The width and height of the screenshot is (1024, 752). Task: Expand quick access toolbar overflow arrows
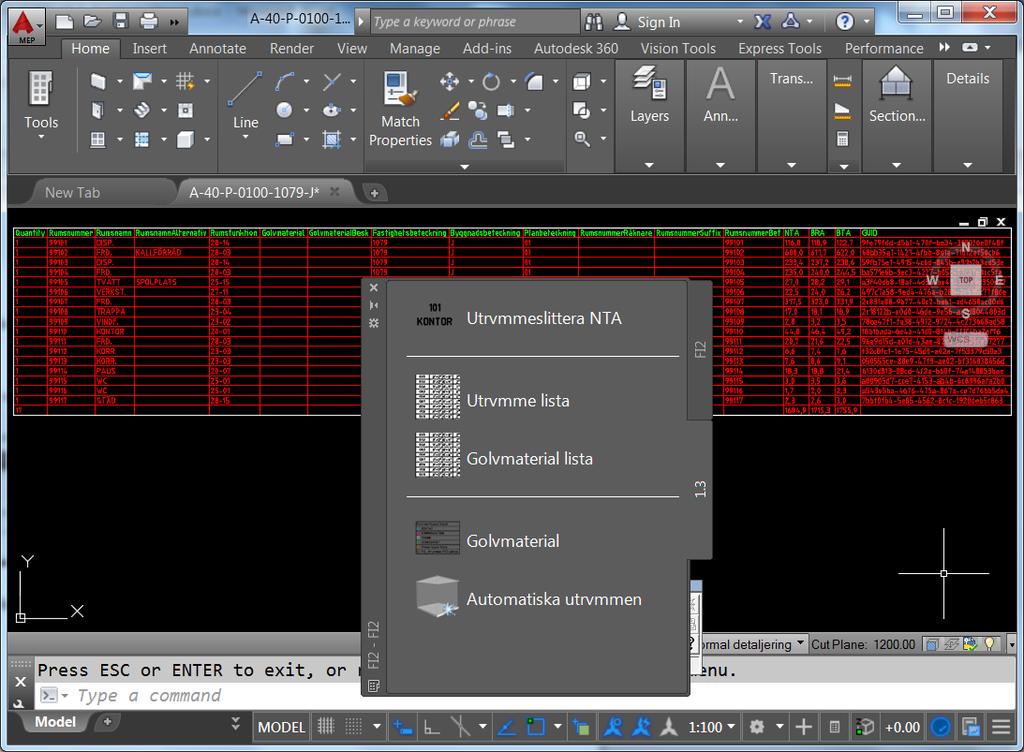point(174,22)
